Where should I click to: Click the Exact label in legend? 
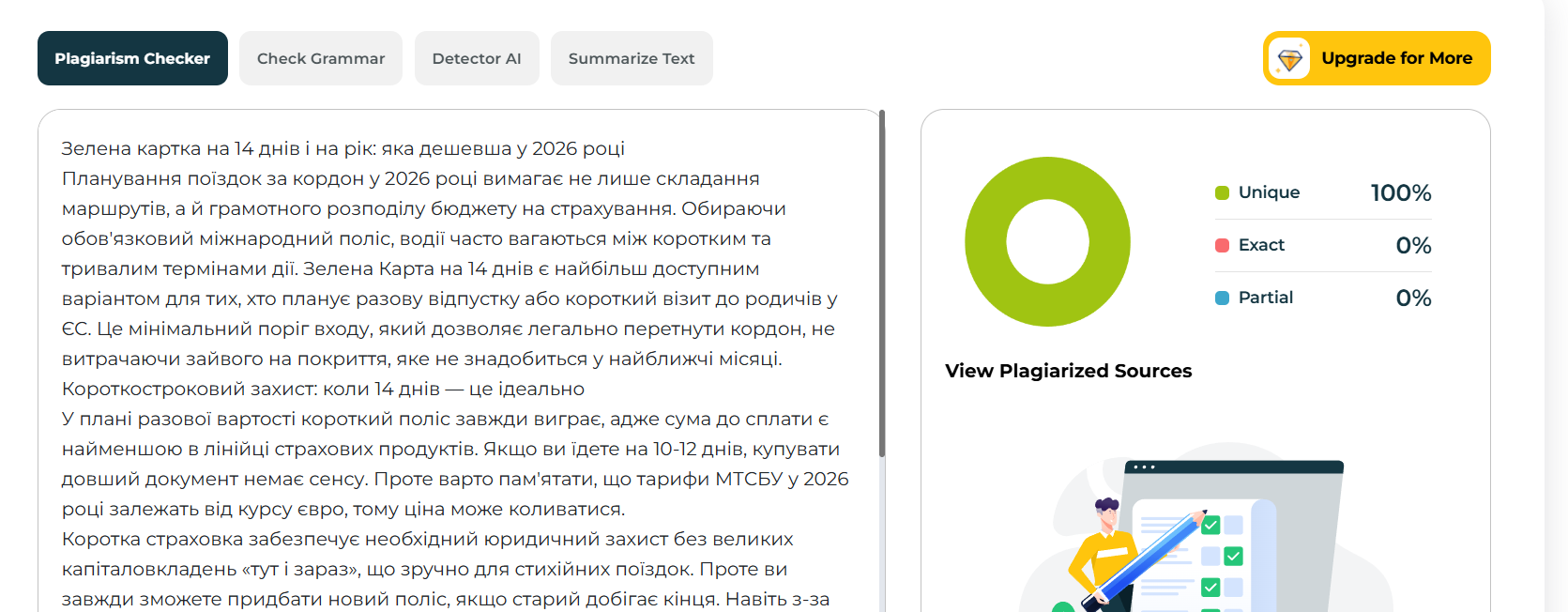tap(1261, 245)
